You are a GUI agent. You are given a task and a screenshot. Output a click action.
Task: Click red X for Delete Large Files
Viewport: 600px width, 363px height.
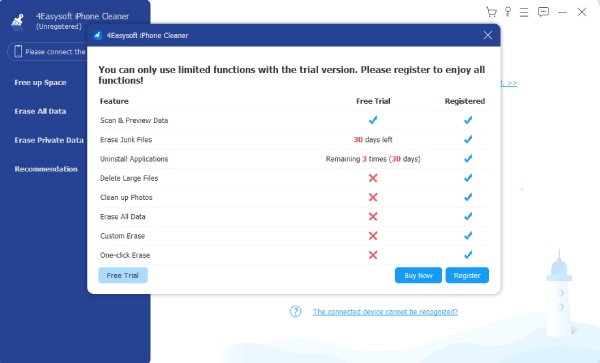coord(373,178)
